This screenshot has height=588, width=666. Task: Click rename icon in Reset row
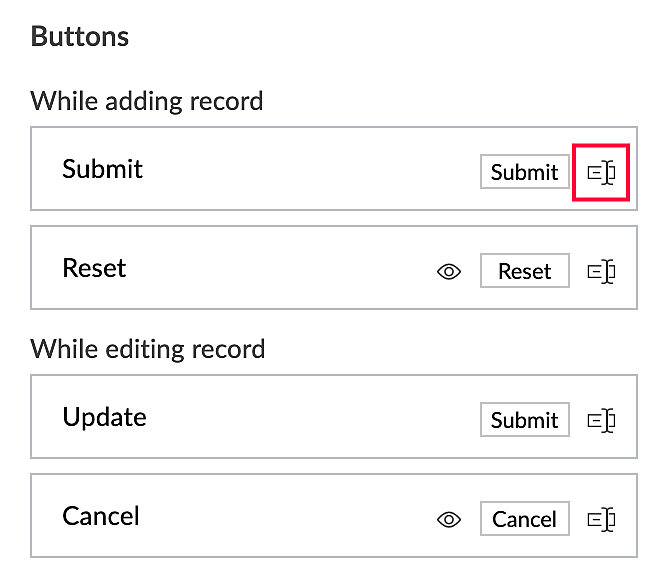(600, 271)
